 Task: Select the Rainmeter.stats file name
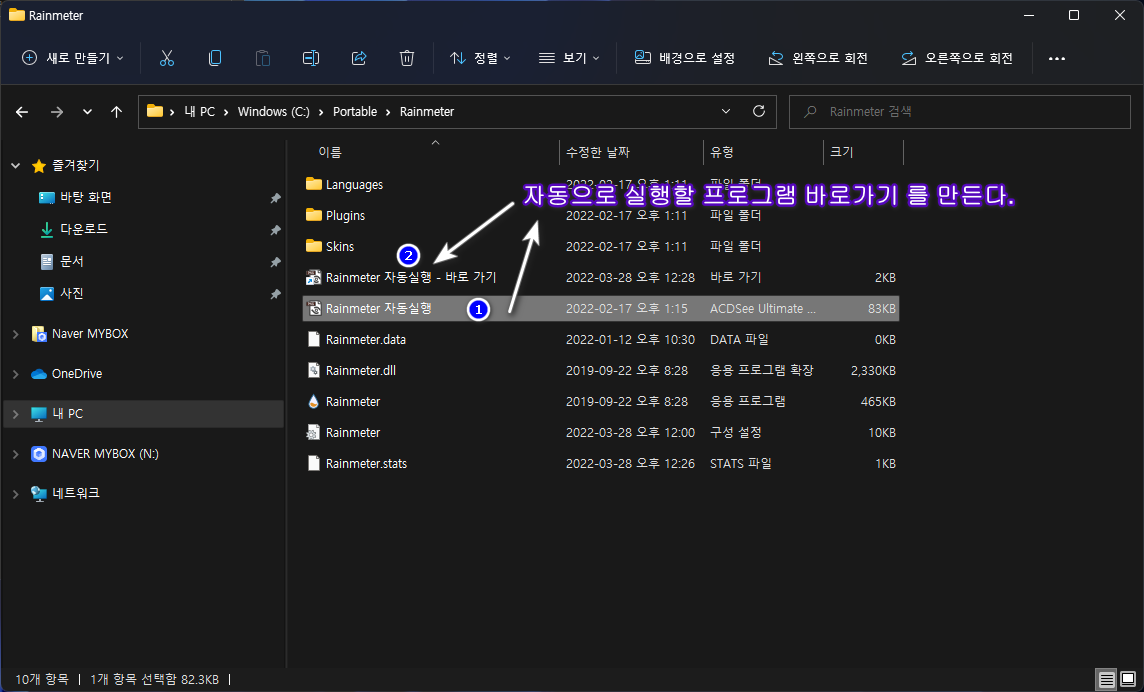[x=366, y=464]
